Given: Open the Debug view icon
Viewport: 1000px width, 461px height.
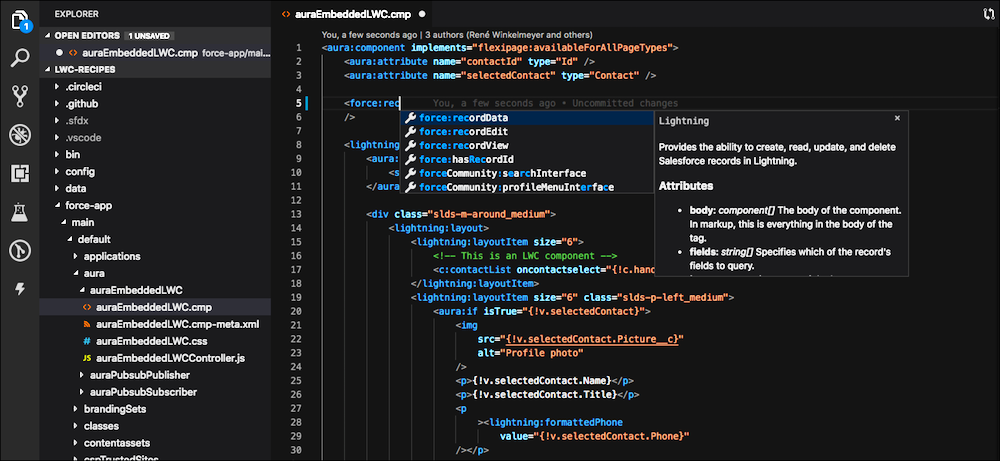Looking at the screenshot, I should pyautogui.click(x=19, y=135).
